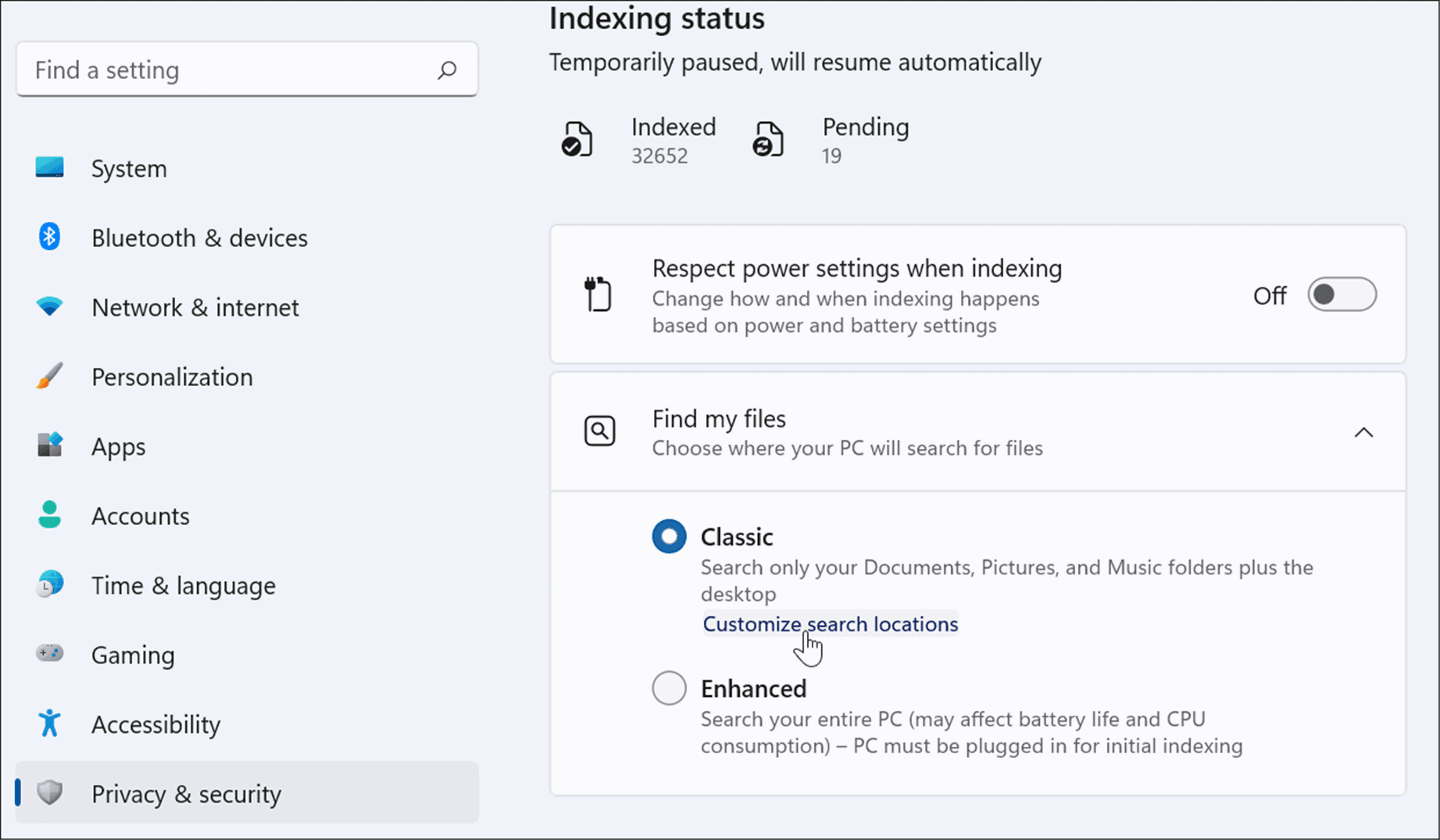Screen dimensions: 1440x840
Task: Select the Classic search option
Action: pyautogui.click(x=668, y=536)
